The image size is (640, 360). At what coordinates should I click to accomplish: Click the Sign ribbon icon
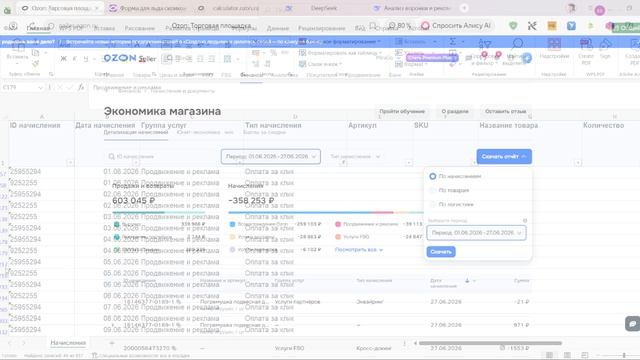(x=605, y=44)
